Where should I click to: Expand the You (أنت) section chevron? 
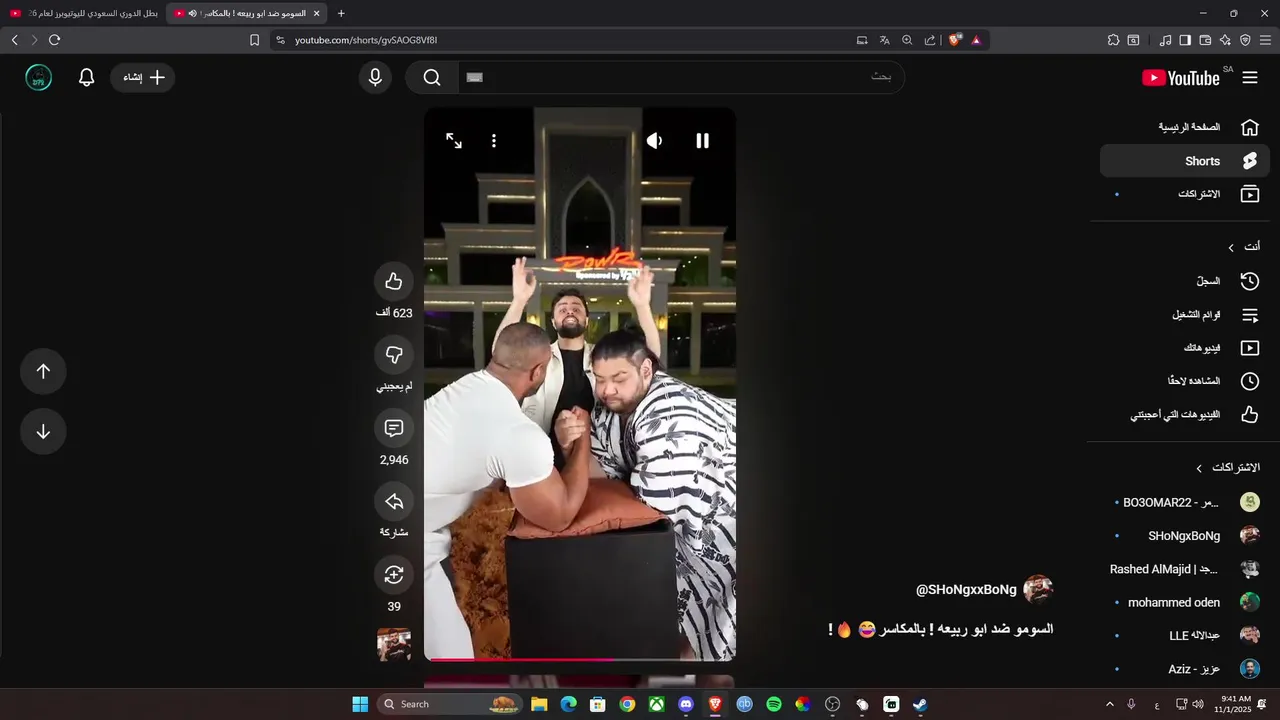tap(1231, 247)
